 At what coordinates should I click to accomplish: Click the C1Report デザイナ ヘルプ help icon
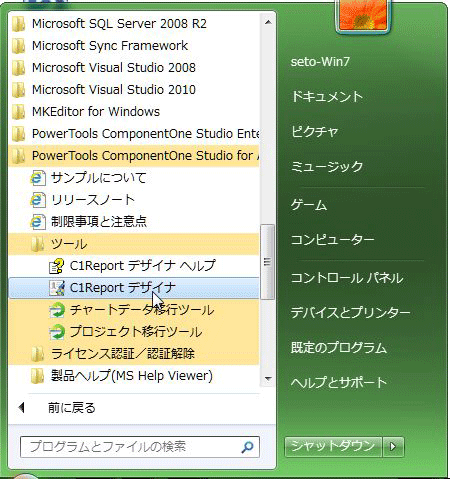pyautogui.click(x=56, y=266)
